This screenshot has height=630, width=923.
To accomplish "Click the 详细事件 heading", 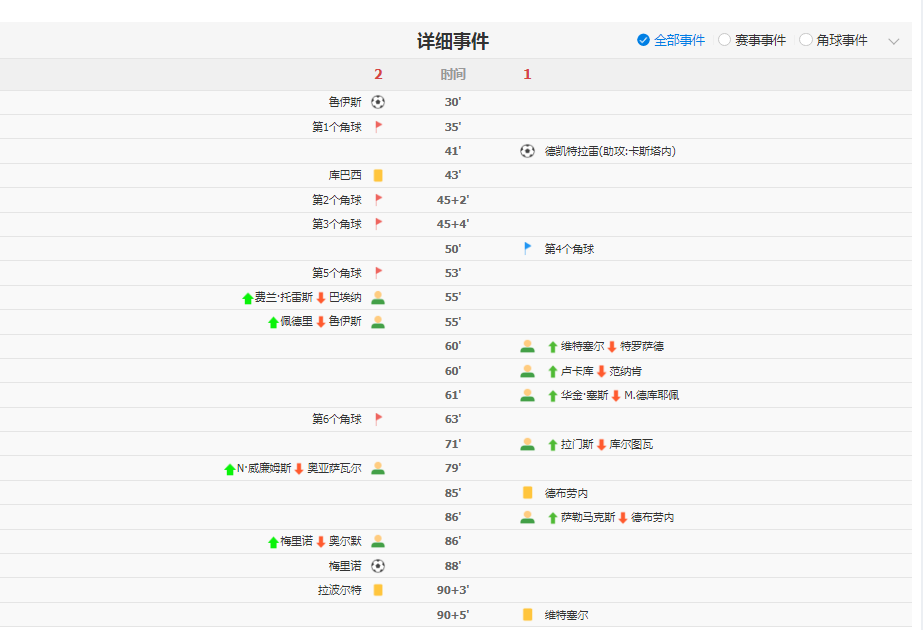I will (x=453, y=41).
